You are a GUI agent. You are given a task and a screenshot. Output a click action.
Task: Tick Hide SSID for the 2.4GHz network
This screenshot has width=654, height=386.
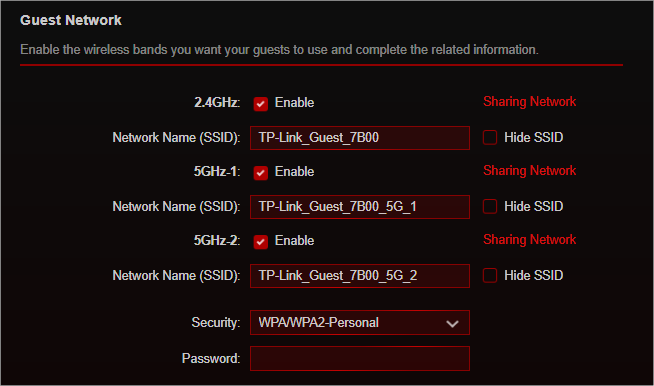490,137
